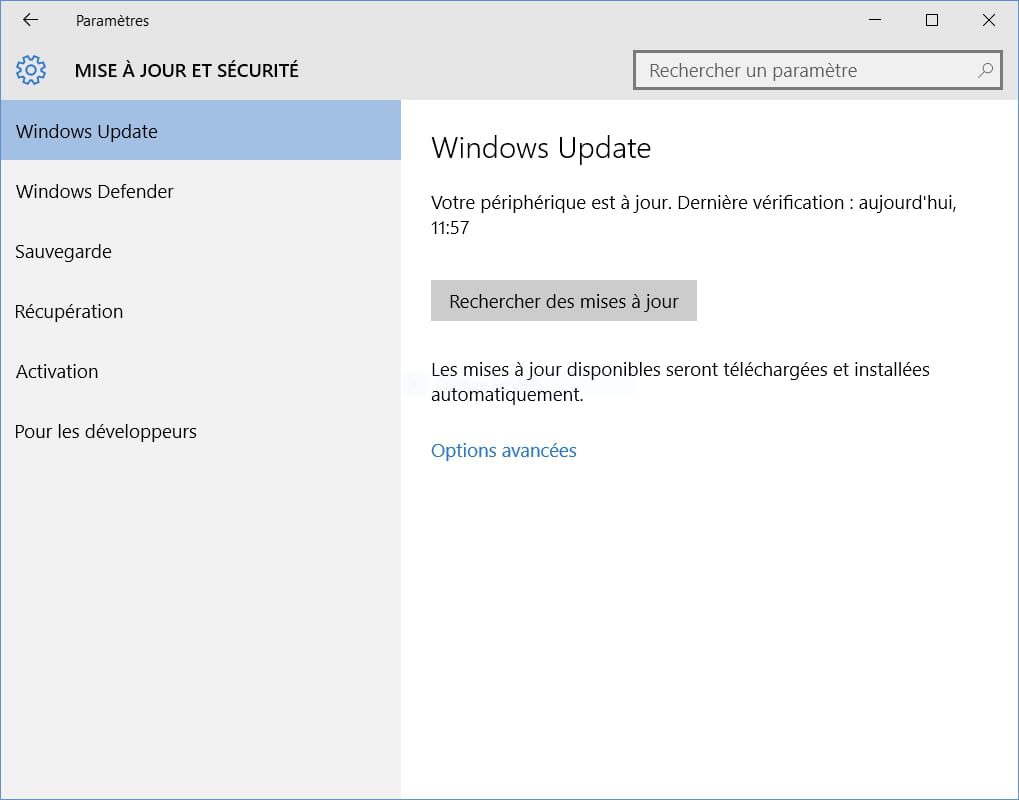Image resolution: width=1019 pixels, height=800 pixels.
Task: Click the 'Windows Update' page heading
Action: 541,148
